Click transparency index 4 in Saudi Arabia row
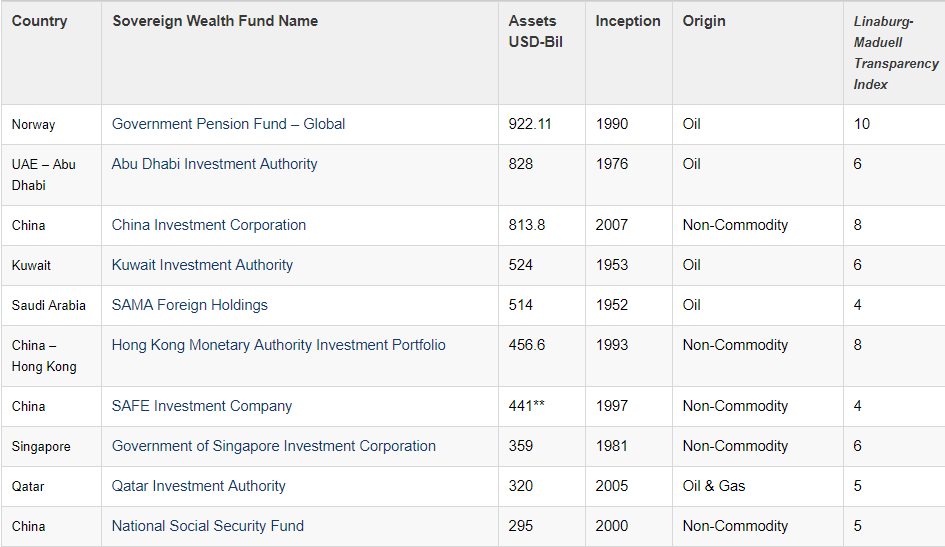The image size is (945, 547). (858, 305)
